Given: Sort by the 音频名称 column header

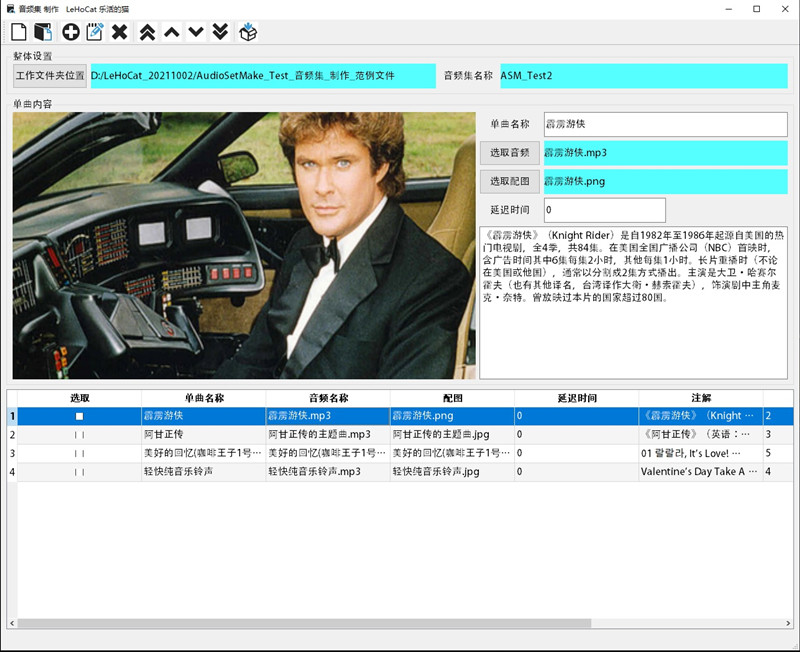Looking at the screenshot, I should pyautogui.click(x=328, y=398).
